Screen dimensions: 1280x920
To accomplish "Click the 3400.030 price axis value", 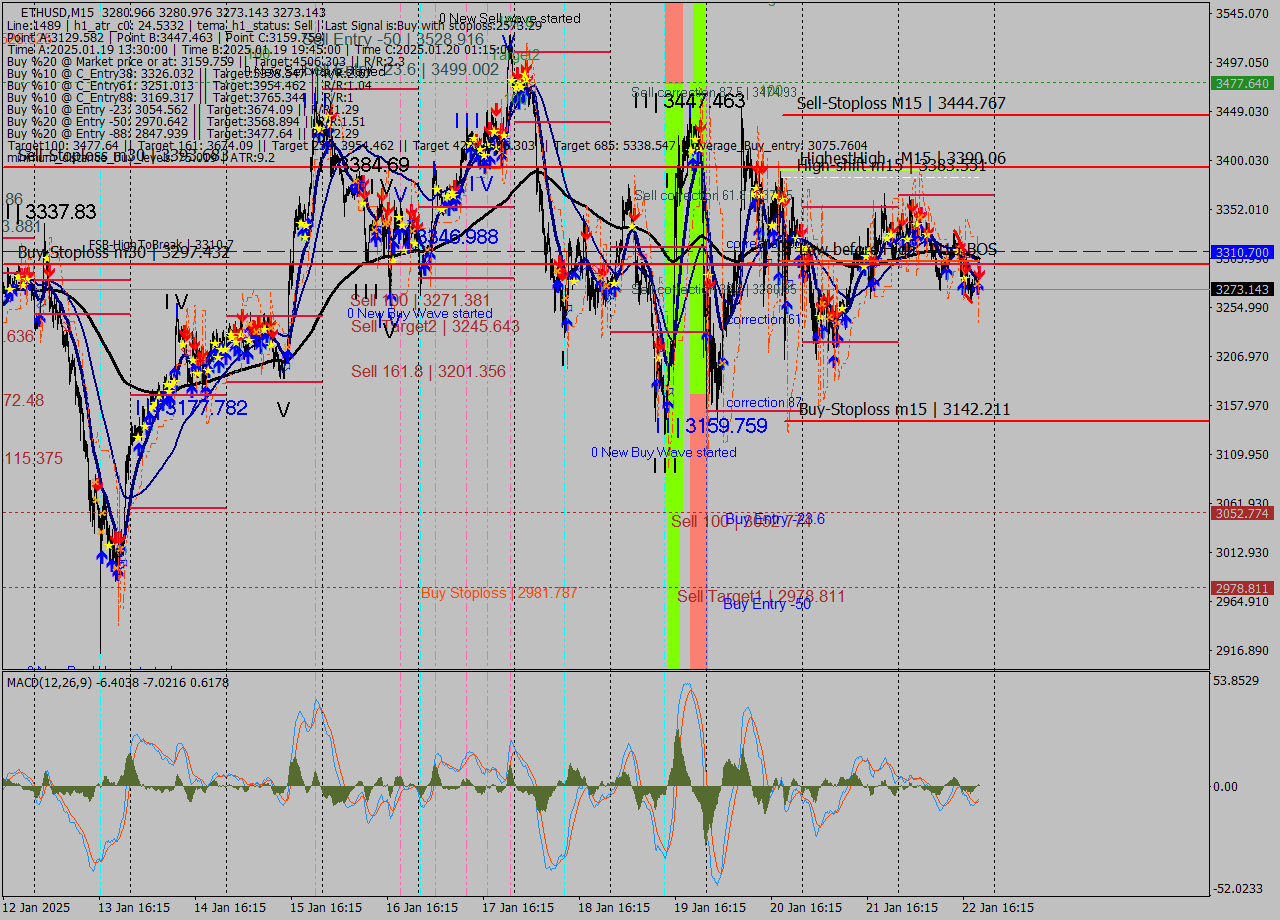I will coord(1242,160).
